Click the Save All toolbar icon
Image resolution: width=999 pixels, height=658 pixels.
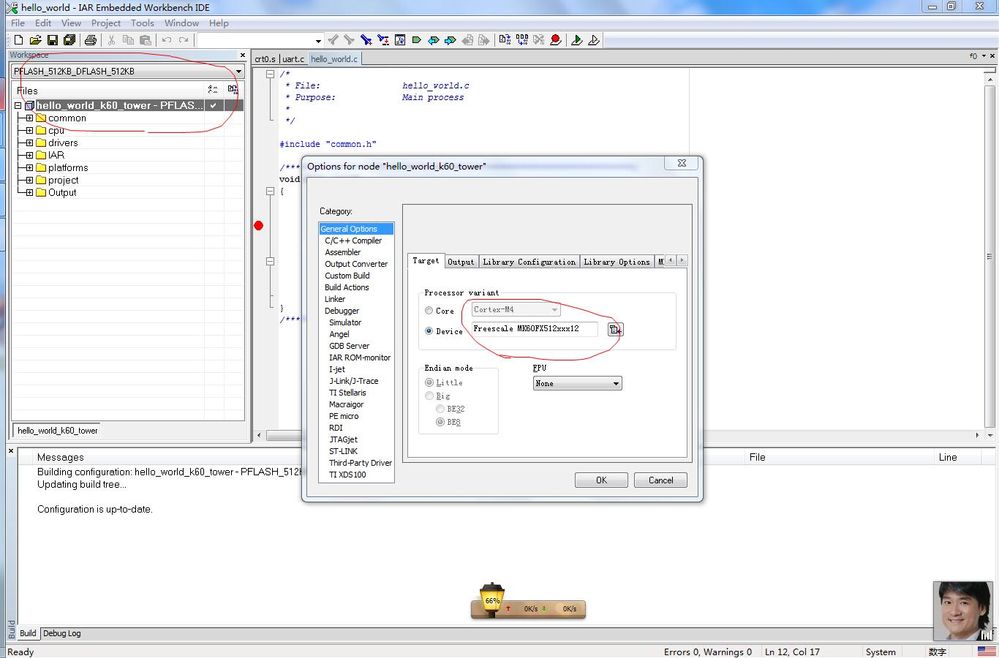pos(69,40)
